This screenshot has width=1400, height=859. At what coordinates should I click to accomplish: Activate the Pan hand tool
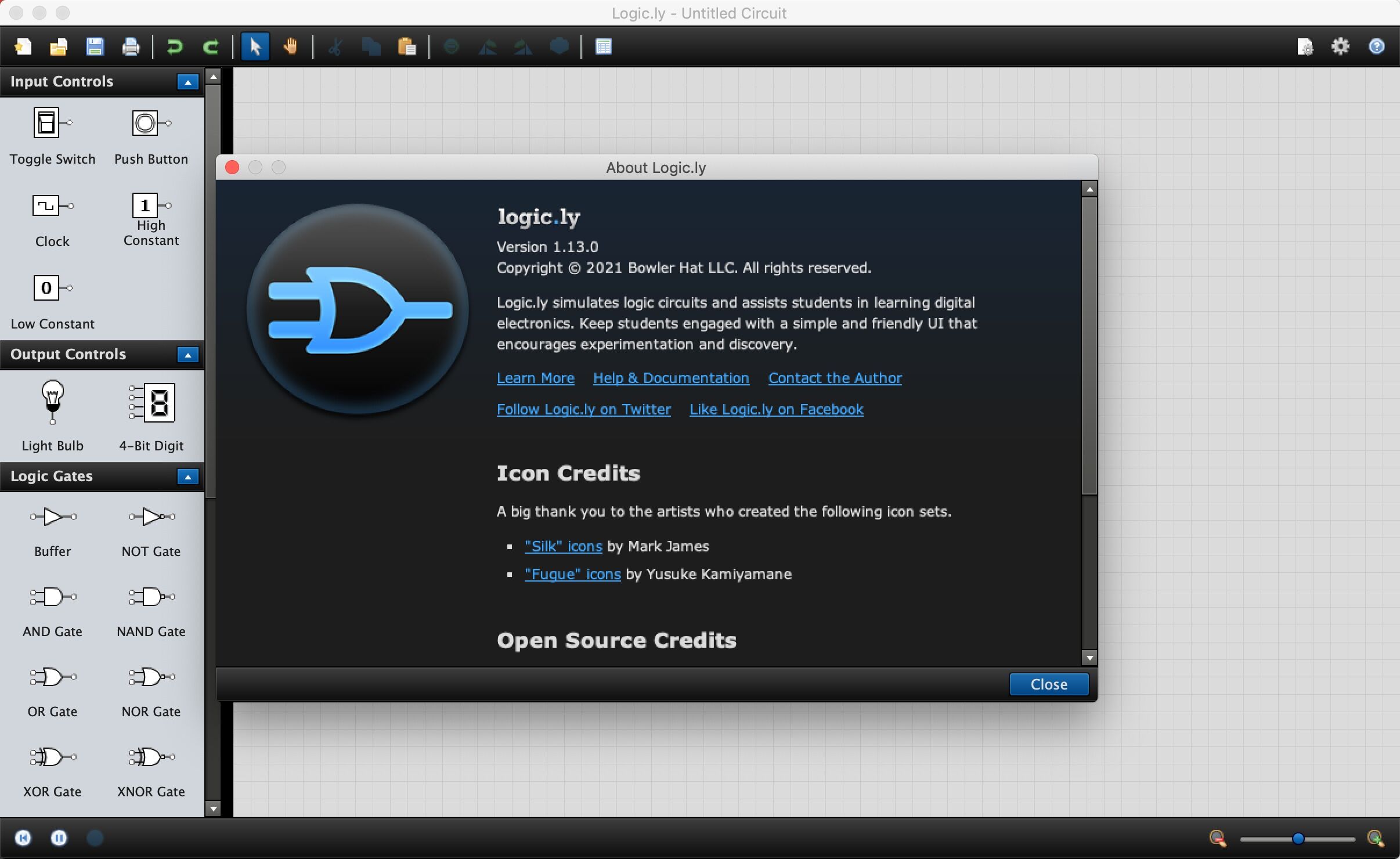pos(291,46)
